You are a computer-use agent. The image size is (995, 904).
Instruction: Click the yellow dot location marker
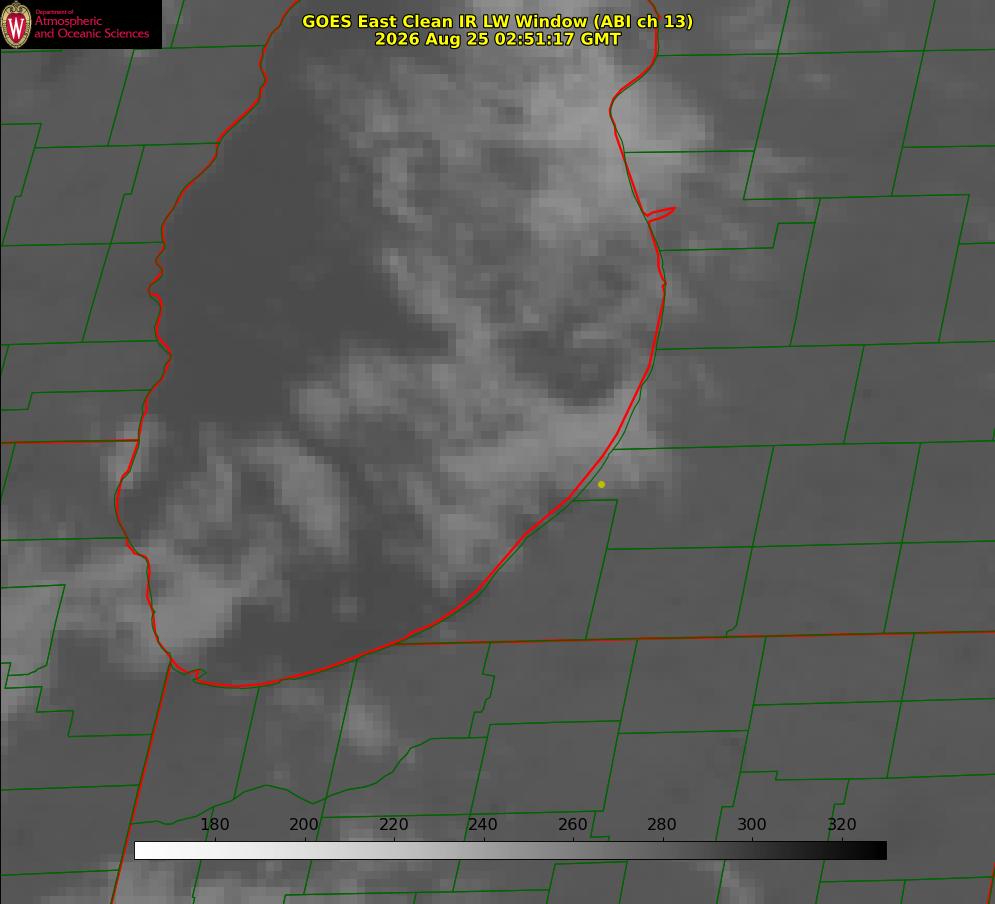[x=602, y=484]
